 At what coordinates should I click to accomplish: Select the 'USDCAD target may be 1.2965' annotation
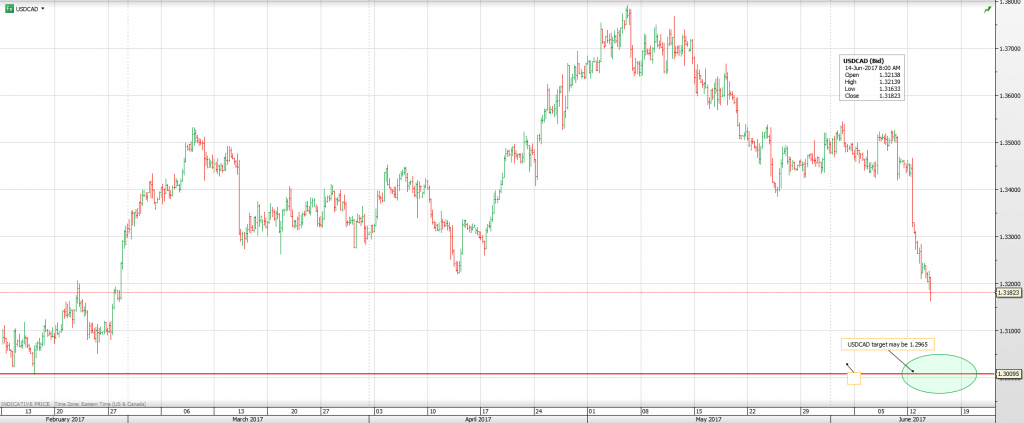[x=888, y=344]
